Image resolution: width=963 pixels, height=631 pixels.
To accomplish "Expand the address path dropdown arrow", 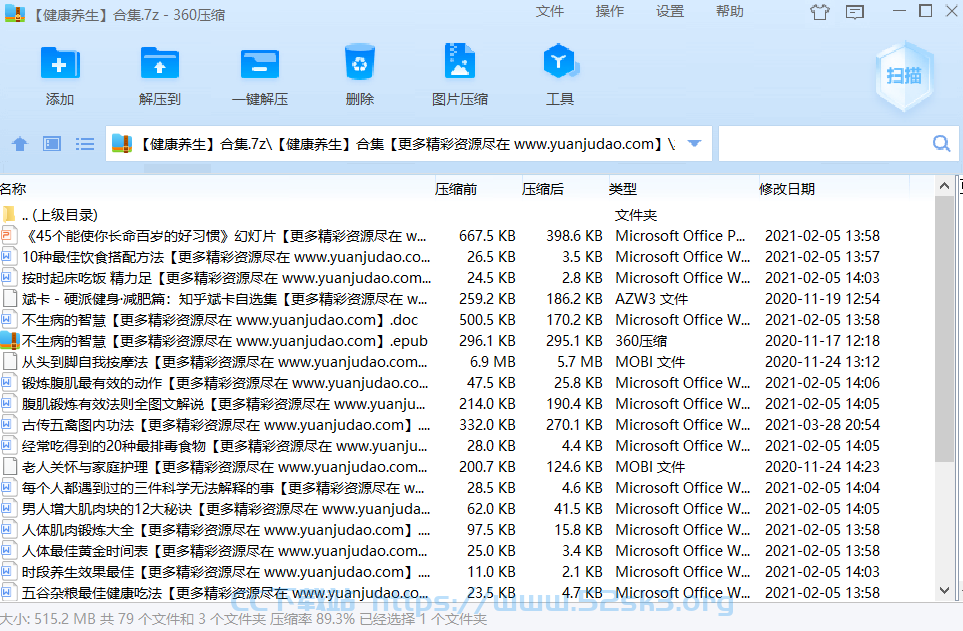I will 694,144.
